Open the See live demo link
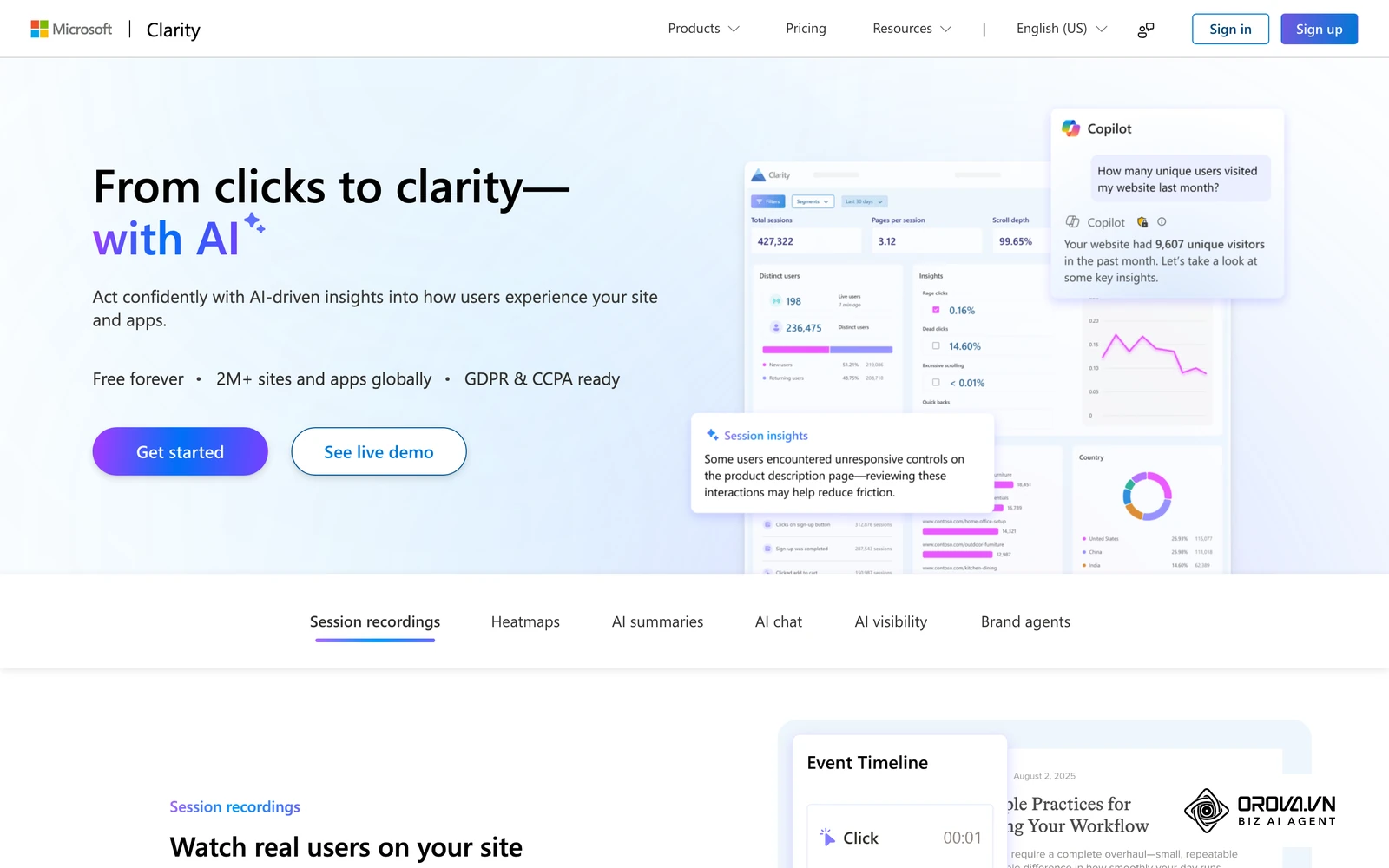 point(379,451)
